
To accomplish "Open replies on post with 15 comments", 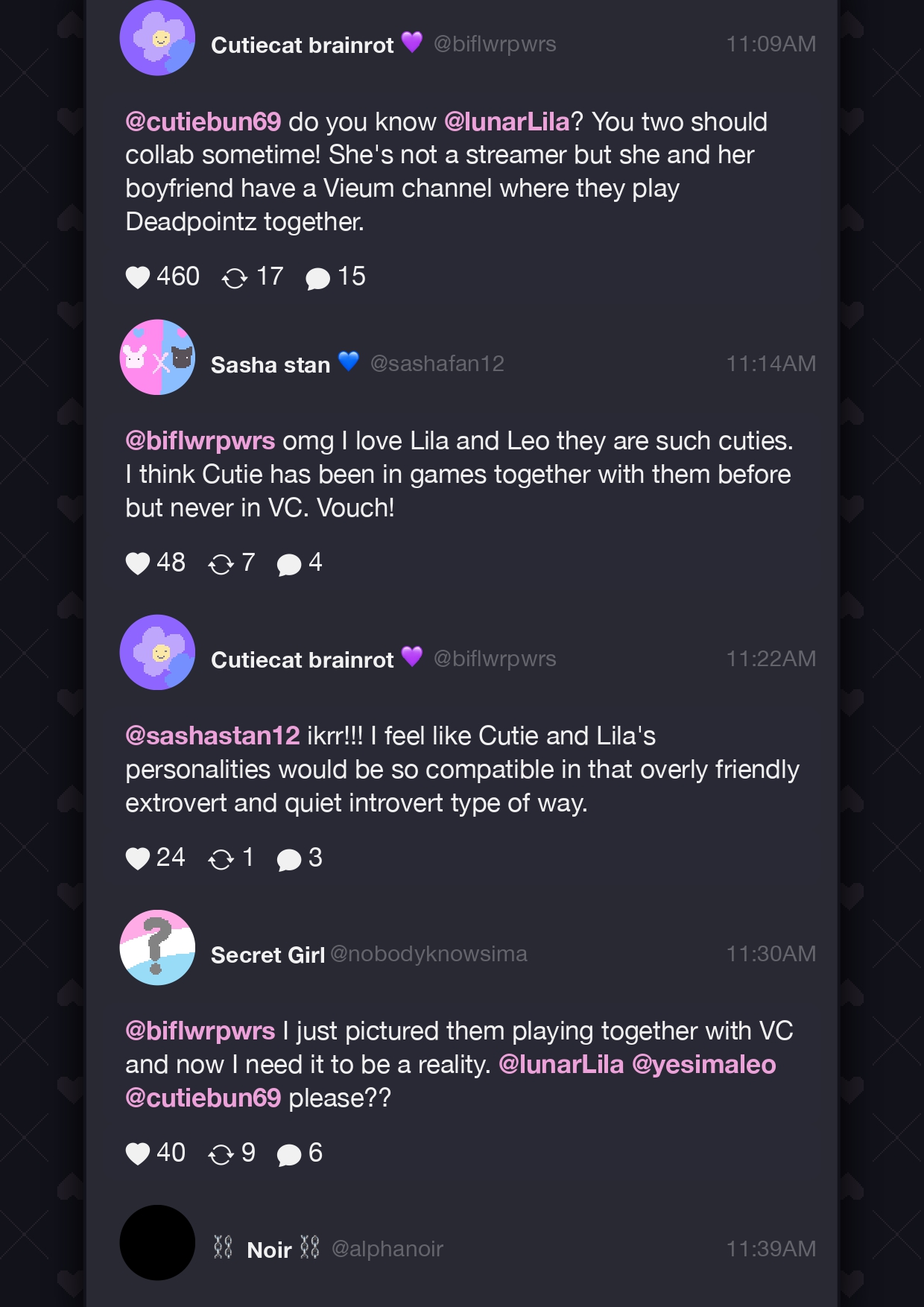I will point(318,279).
